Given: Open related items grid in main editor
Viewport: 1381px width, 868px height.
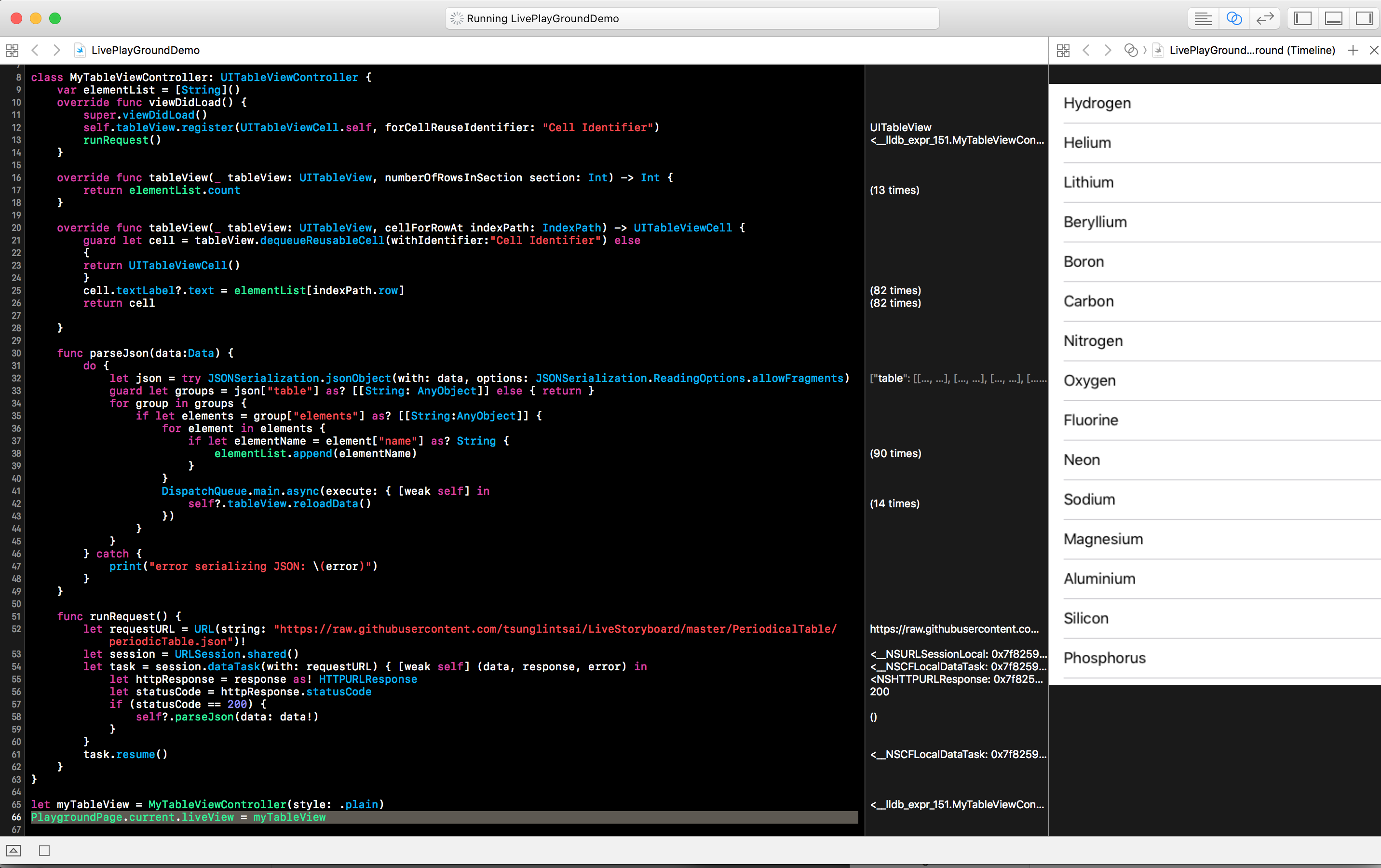Looking at the screenshot, I should pyautogui.click(x=12, y=51).
